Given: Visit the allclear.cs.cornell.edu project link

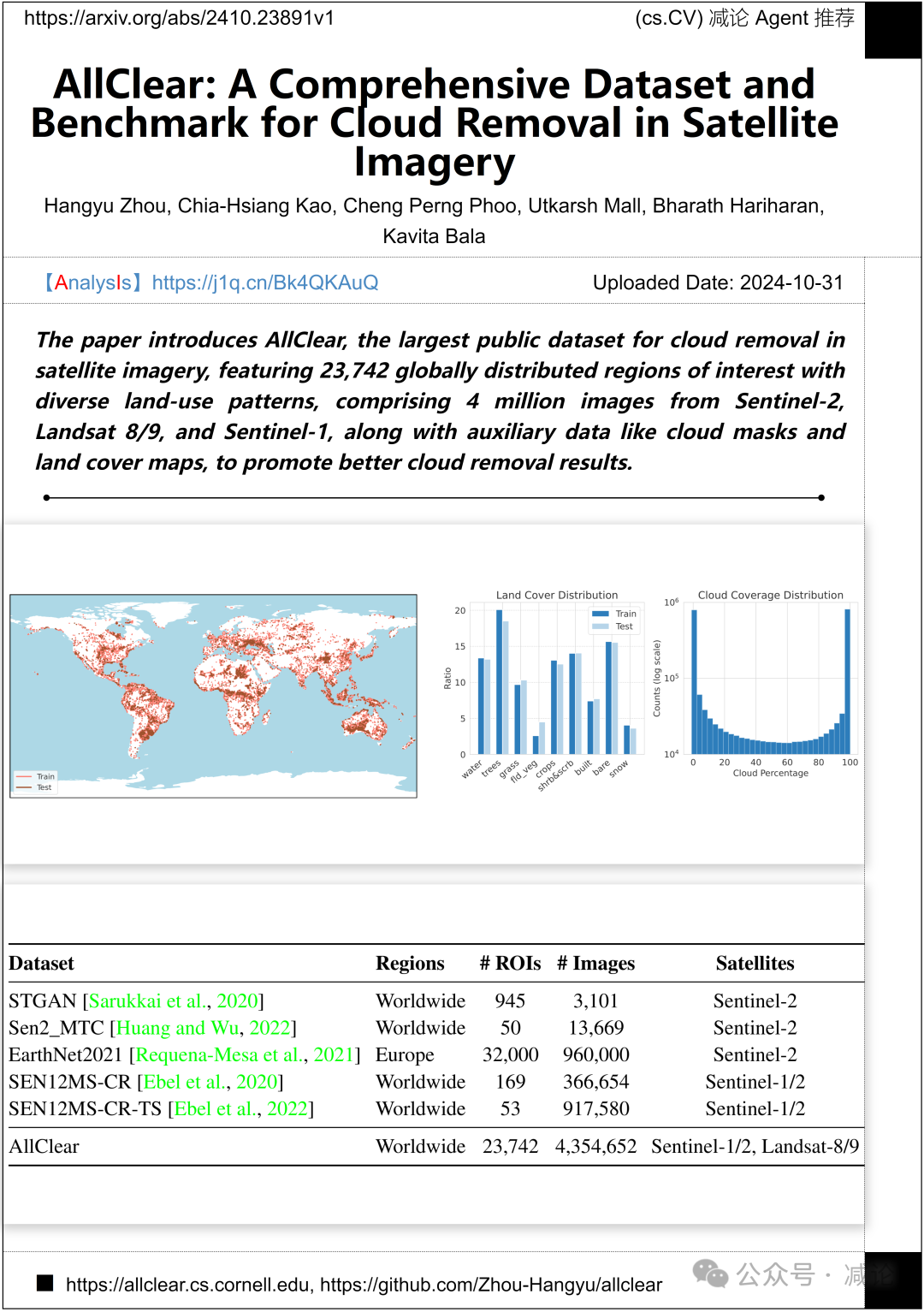Looking at the screenshot, I should coord(187,1285).
